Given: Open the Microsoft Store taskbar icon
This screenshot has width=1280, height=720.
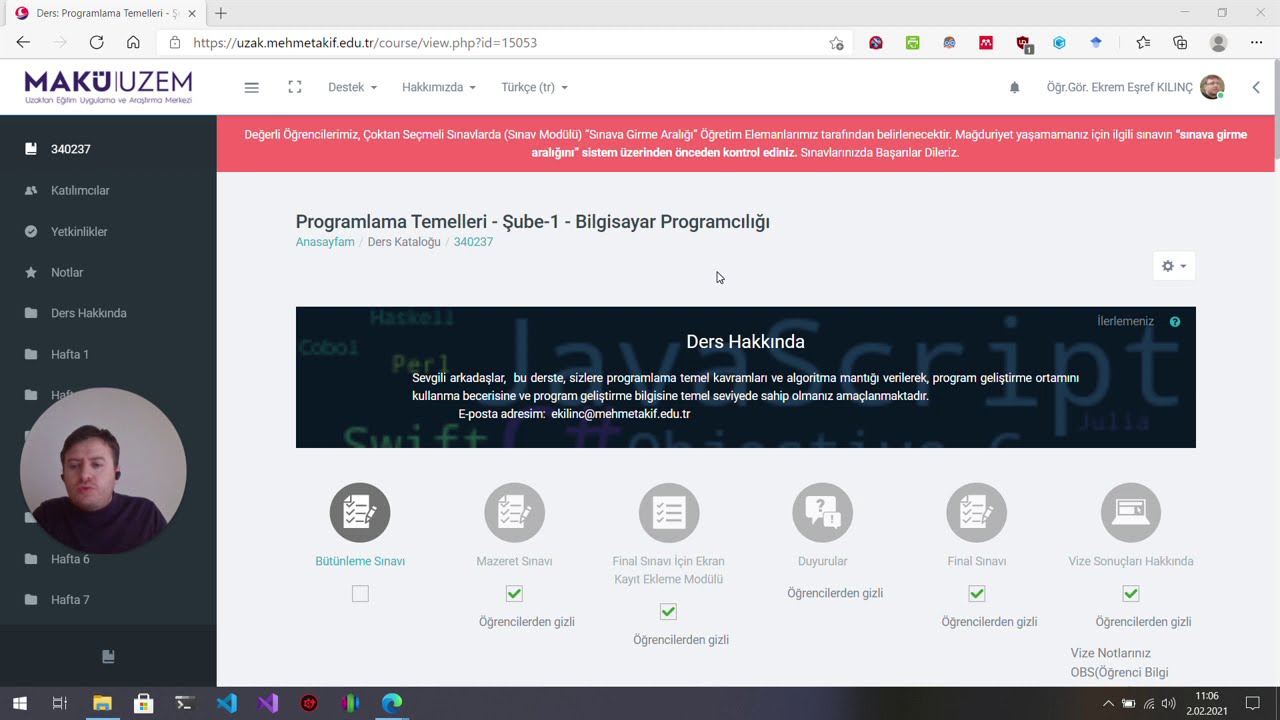Looking at the screenshot, I should click(143, 703).
